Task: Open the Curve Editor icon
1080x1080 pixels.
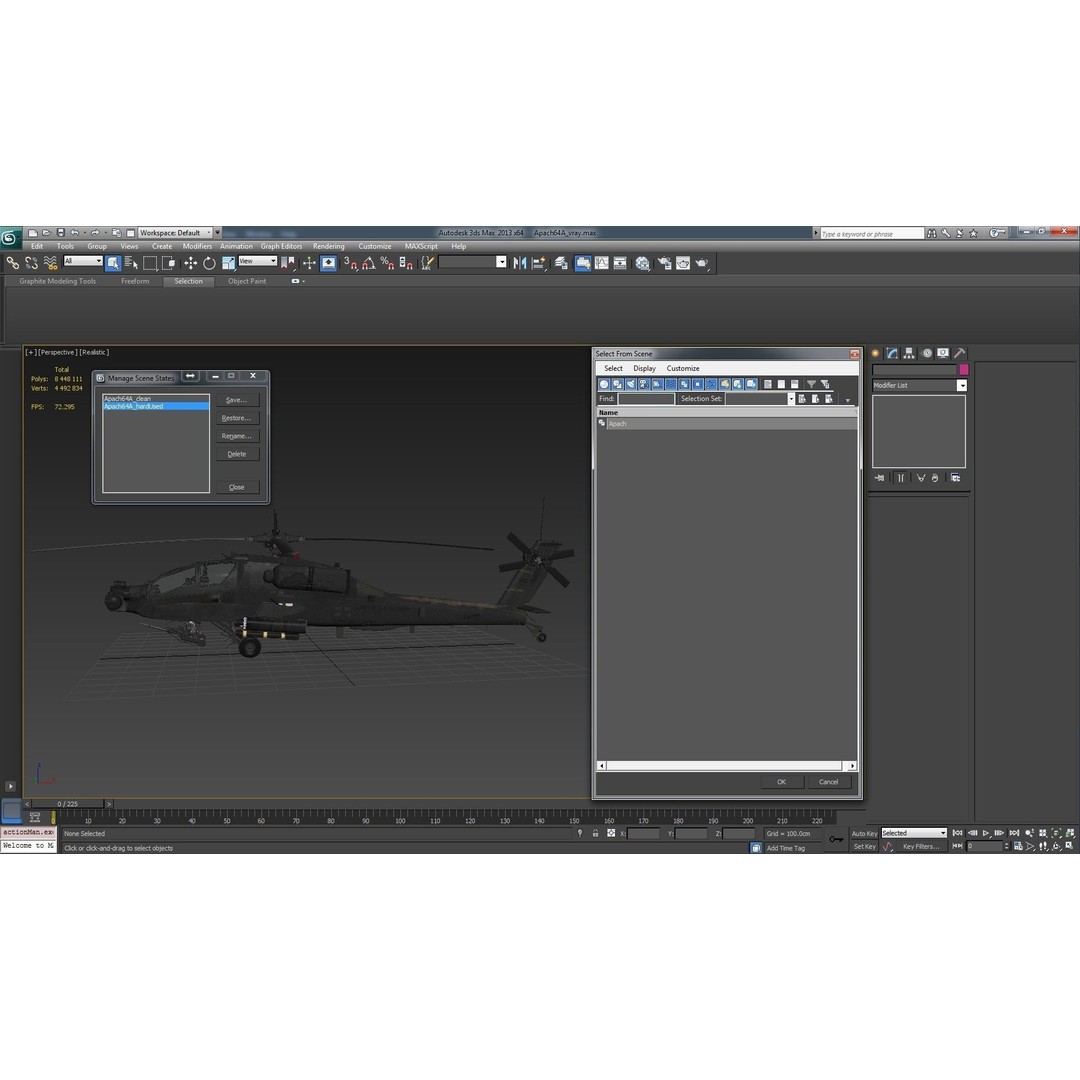Action: [601, 263]
